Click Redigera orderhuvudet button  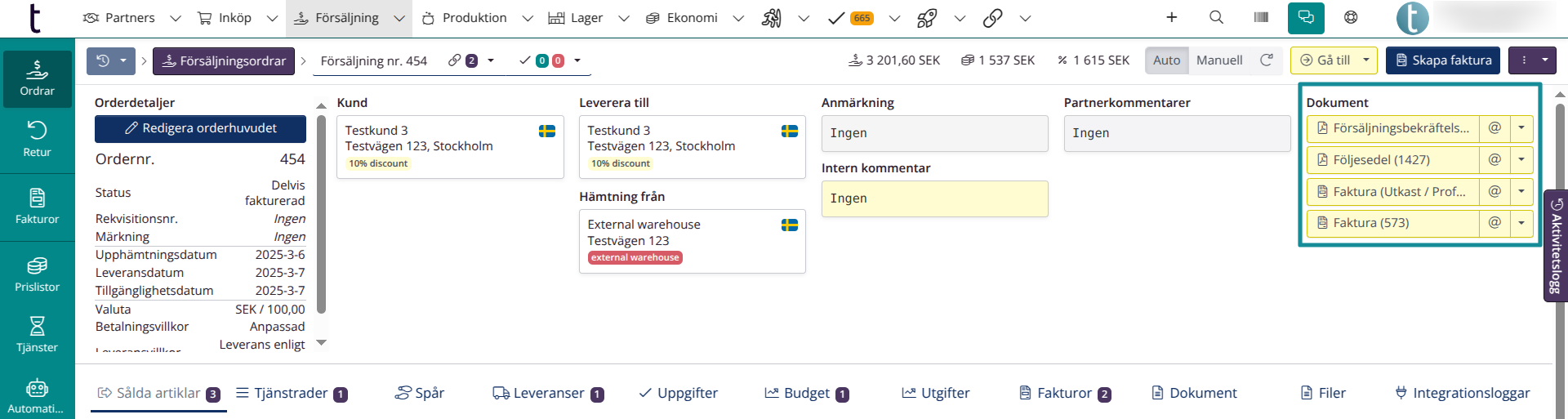[x=200, y=128]
